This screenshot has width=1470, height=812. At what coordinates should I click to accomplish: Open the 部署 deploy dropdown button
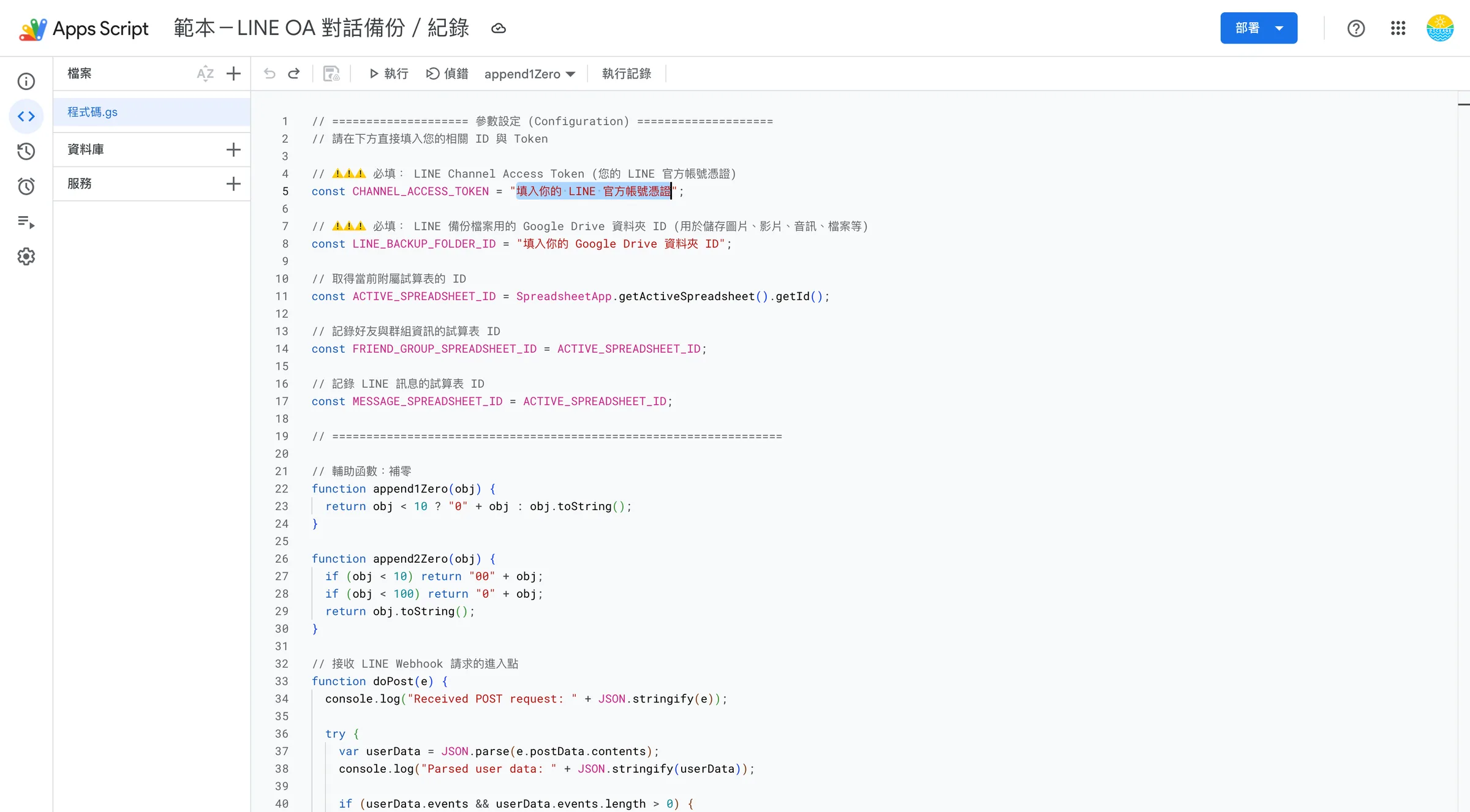tap(1259, 28)
